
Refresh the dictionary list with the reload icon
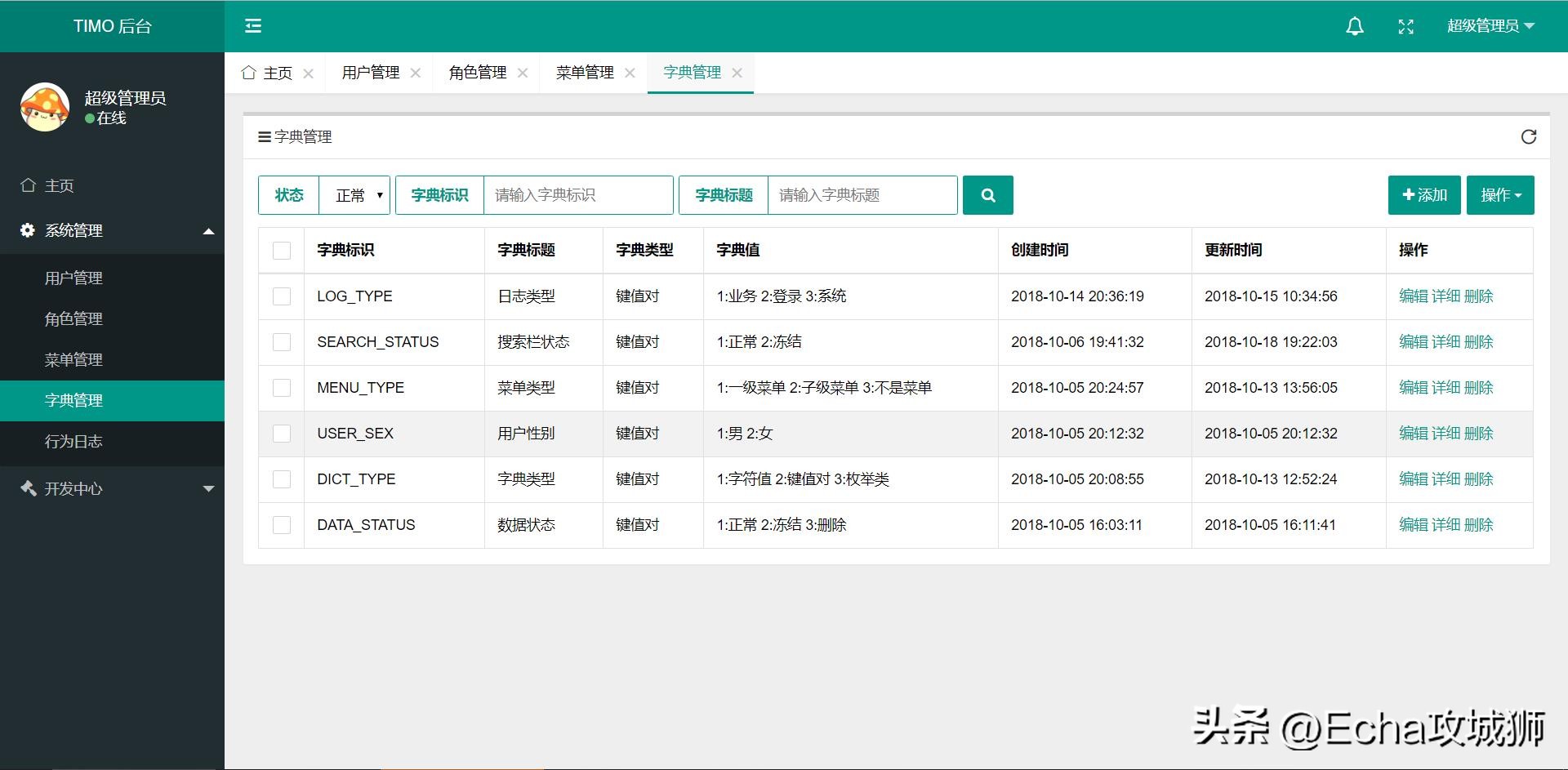[x=1529, y=136]
